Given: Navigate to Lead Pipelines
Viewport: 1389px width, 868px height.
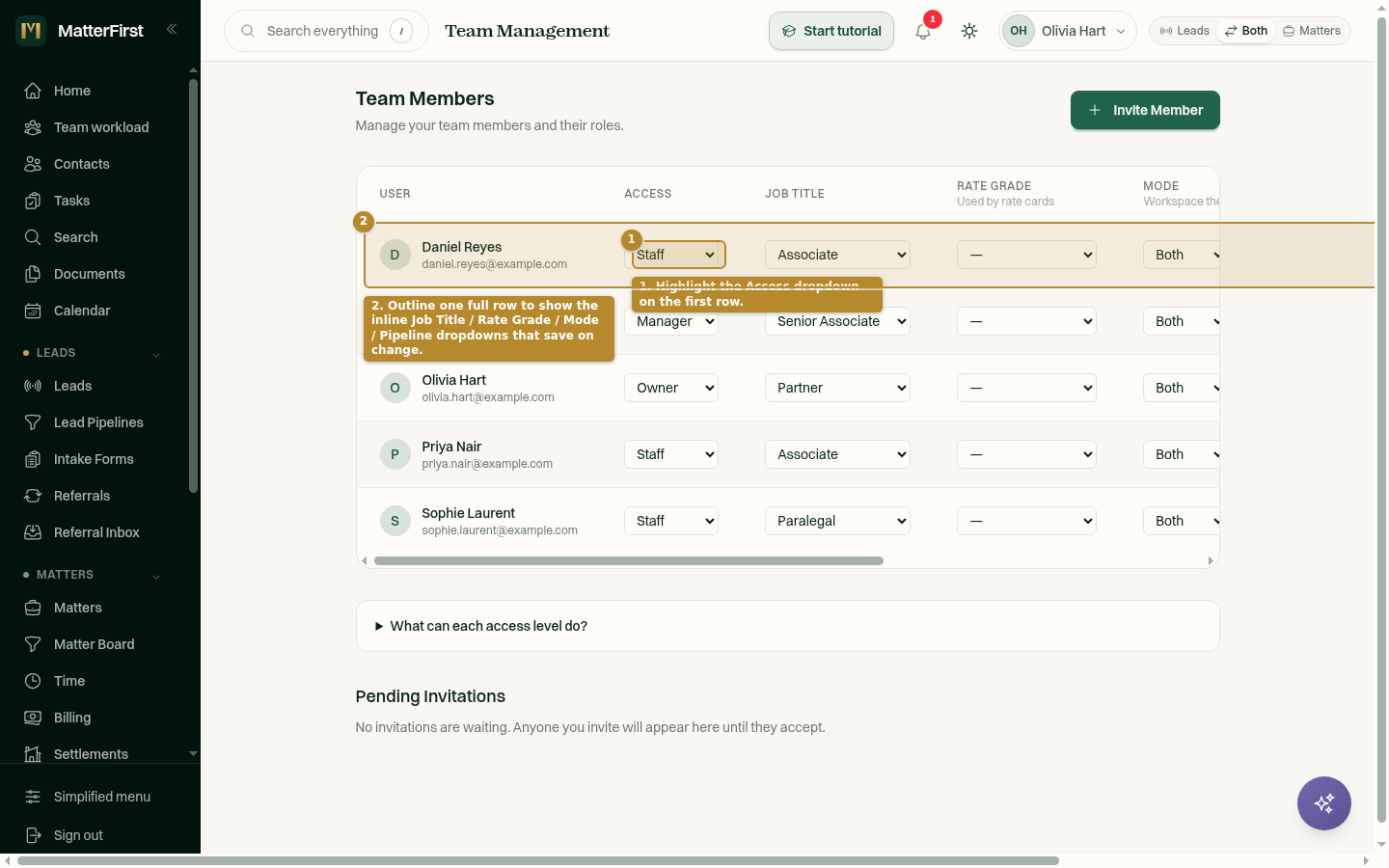Looking at the screenshot, I should coord(98,422).
